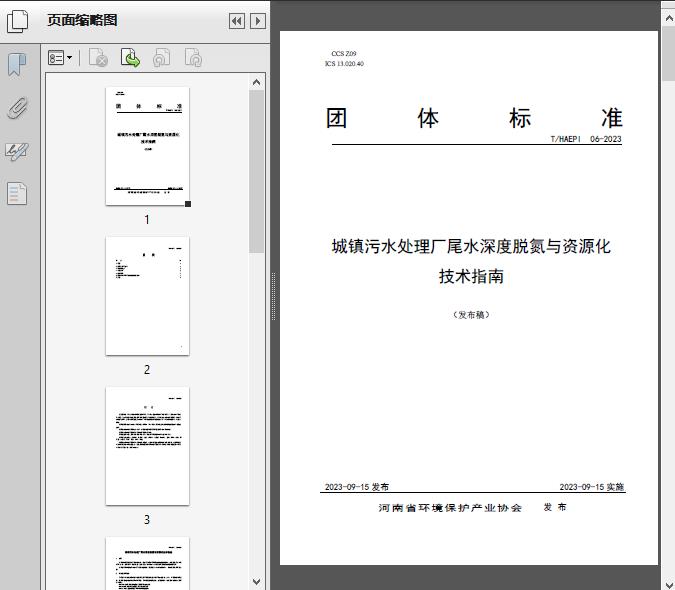Click the standard number T/HAEPI 06-2023
The height and width of the screenshot is (590, 675).
point(586,139)
